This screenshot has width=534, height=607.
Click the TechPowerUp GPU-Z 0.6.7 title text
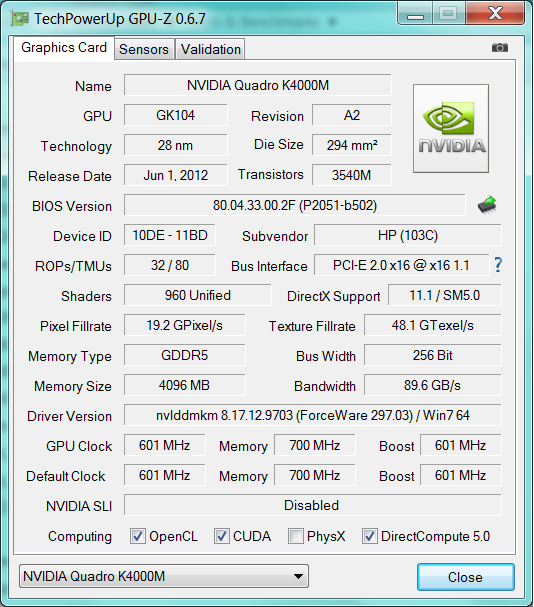coord(120,19)
